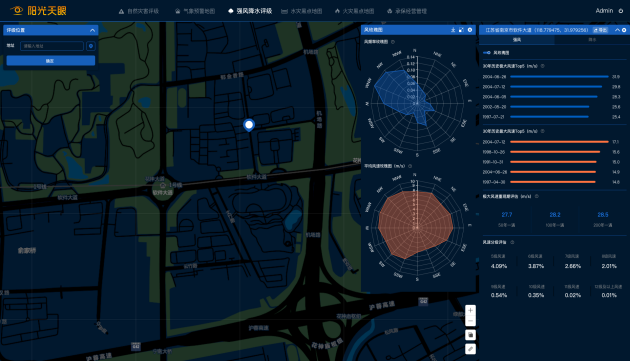Click the export button in location header
Viewport: 630px width, 361px height.
(600, 30)
